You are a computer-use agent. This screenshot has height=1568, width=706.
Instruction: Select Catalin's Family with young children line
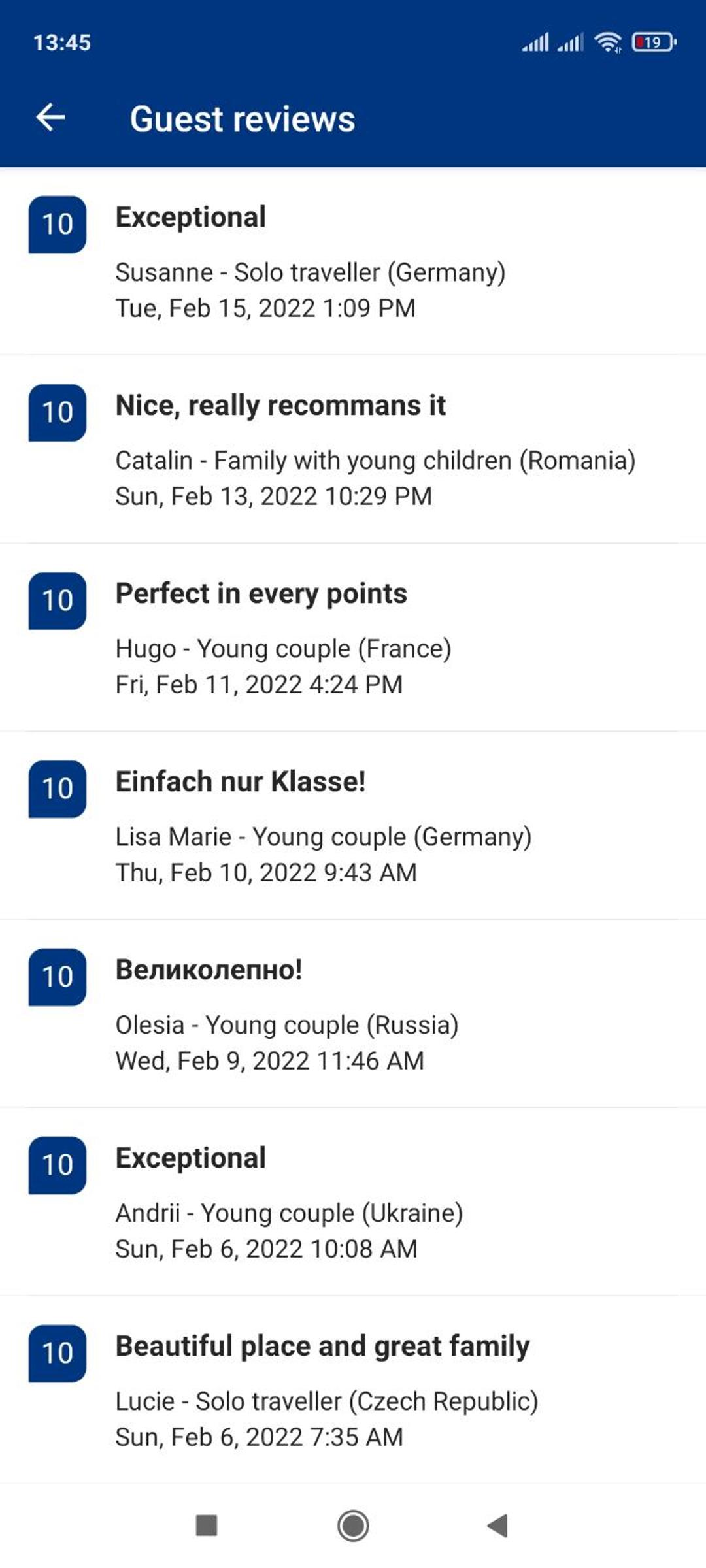375,461
